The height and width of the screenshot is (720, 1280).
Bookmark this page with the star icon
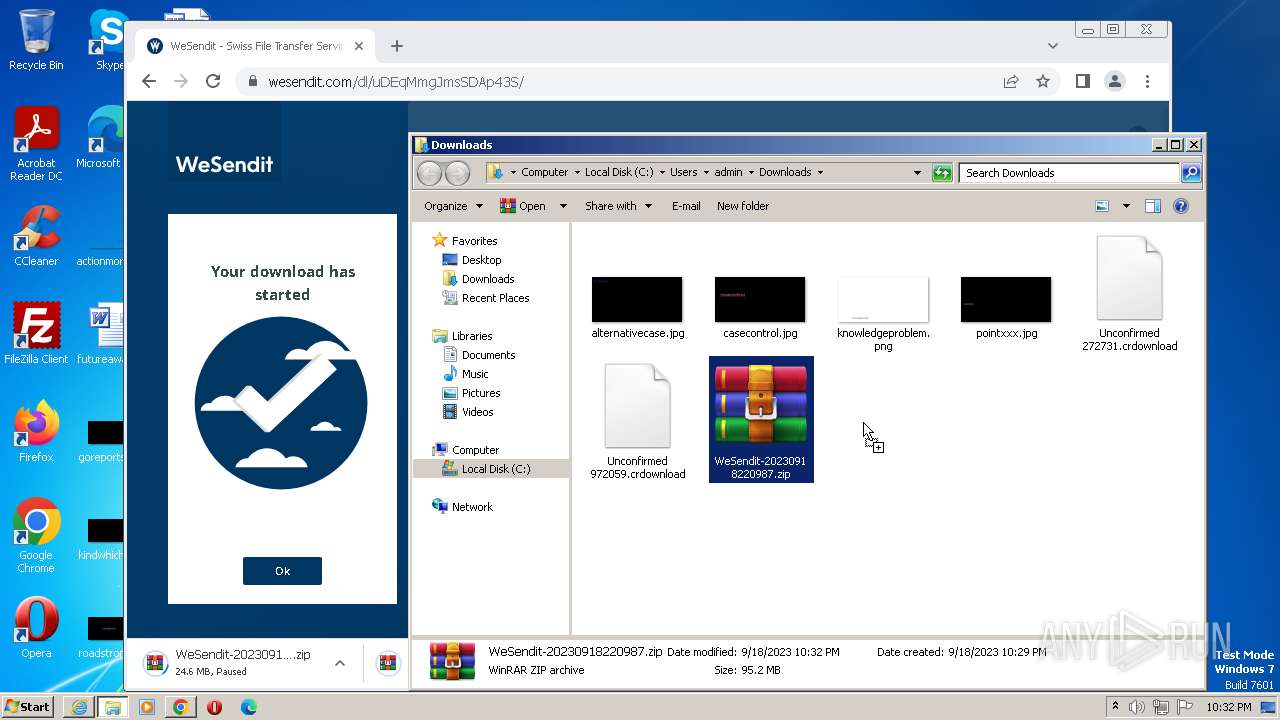(x=1043, y=82)
